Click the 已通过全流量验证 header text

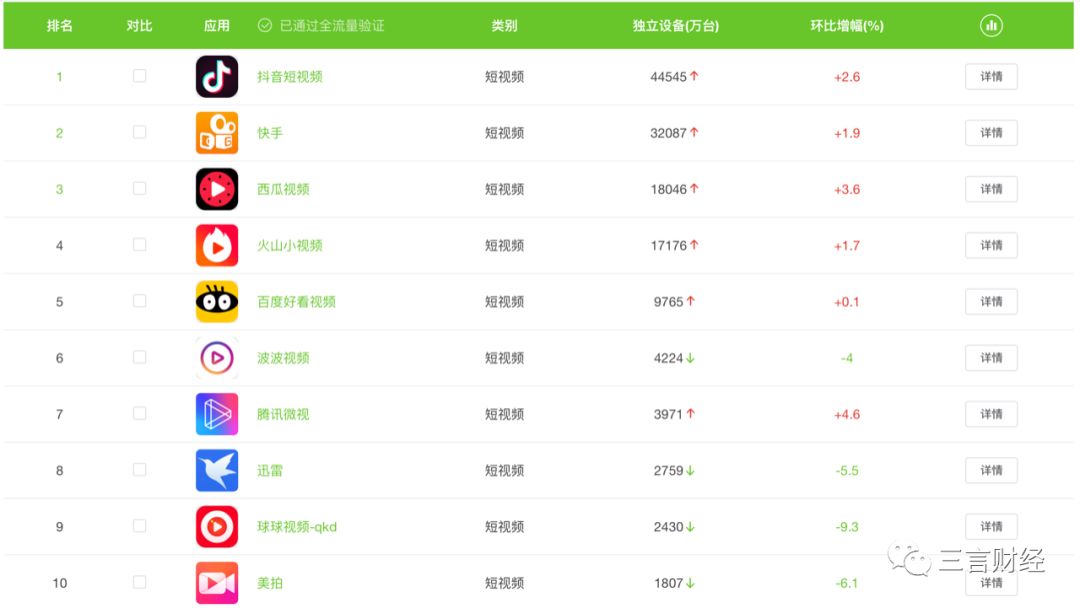[332, 26]
